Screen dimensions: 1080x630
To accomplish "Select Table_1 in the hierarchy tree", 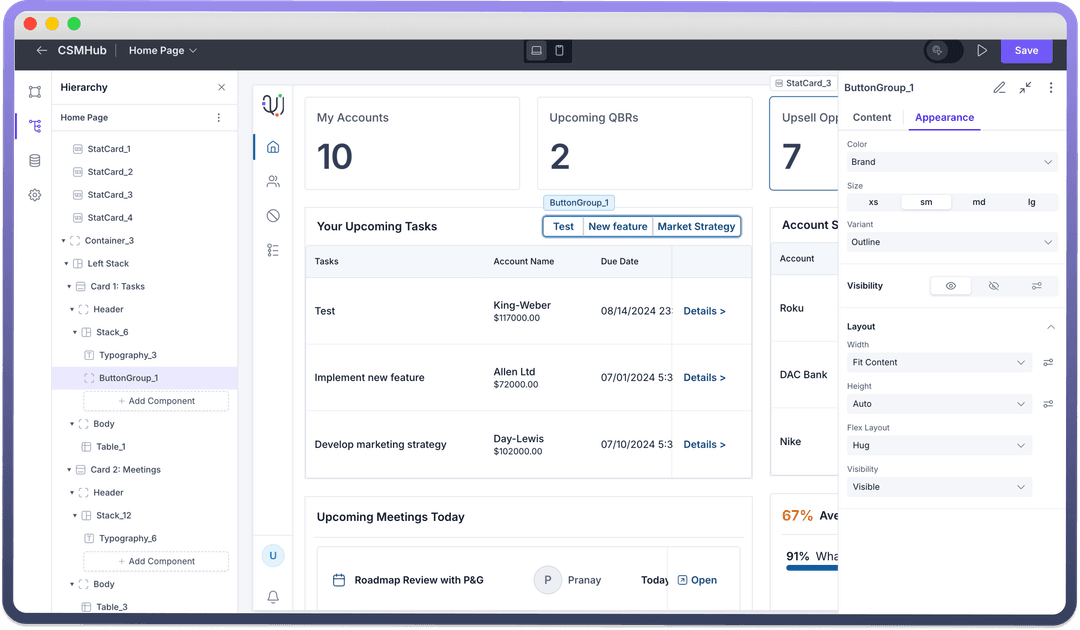I will point(110,447).
